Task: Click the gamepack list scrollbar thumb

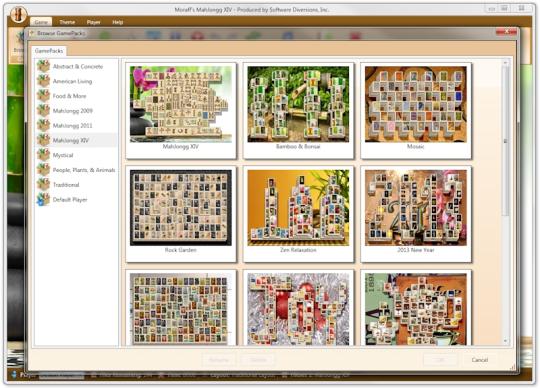Action: 505,141
